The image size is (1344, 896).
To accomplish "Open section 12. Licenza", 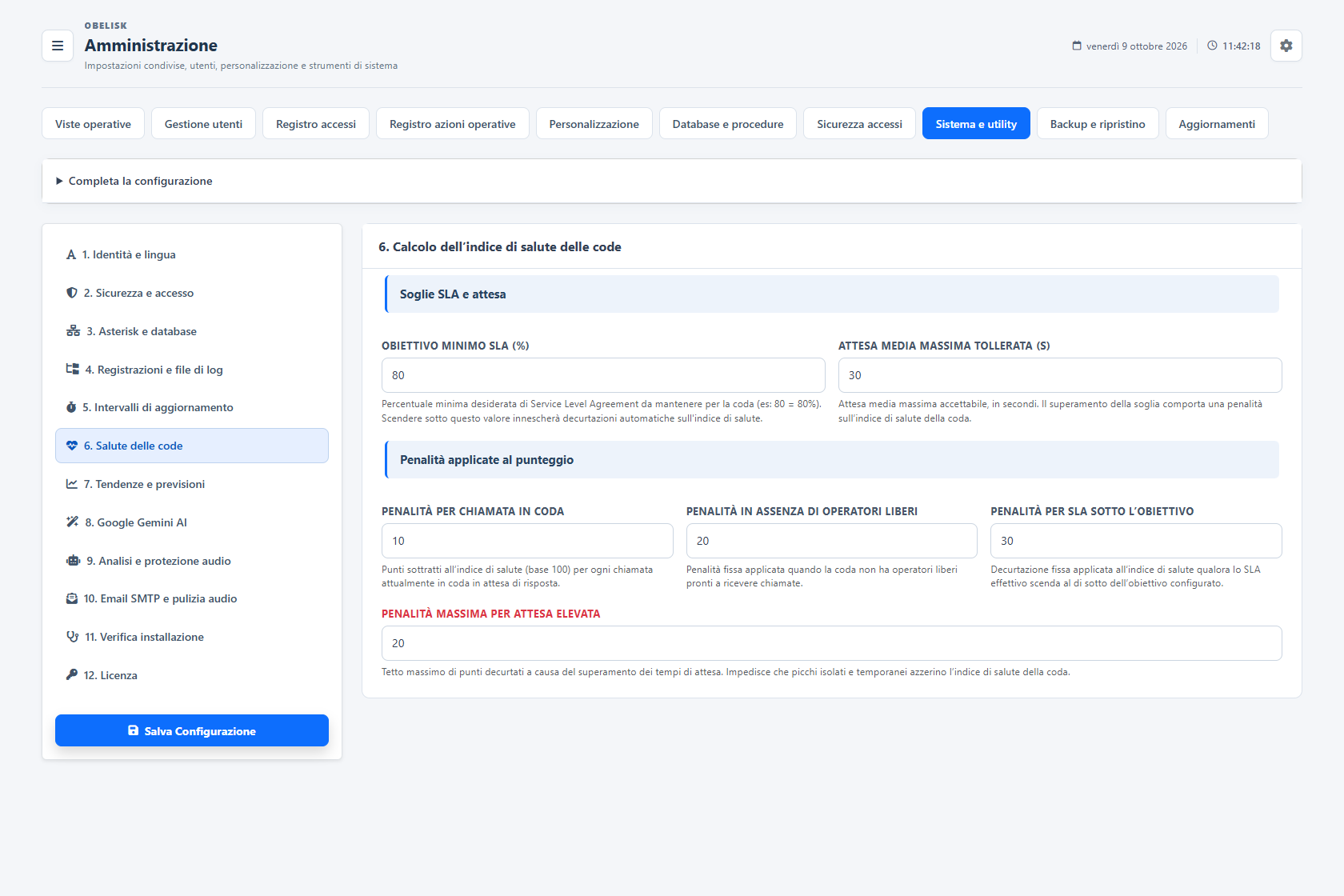I will click(192, 675).
